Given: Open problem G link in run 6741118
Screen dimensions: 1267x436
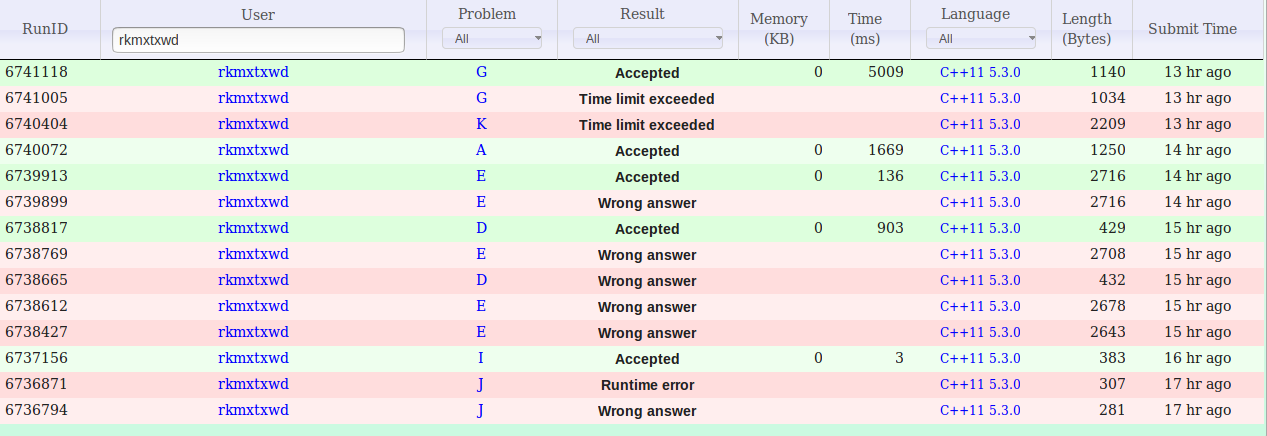Looking at the screenshot, I should 481,72.
